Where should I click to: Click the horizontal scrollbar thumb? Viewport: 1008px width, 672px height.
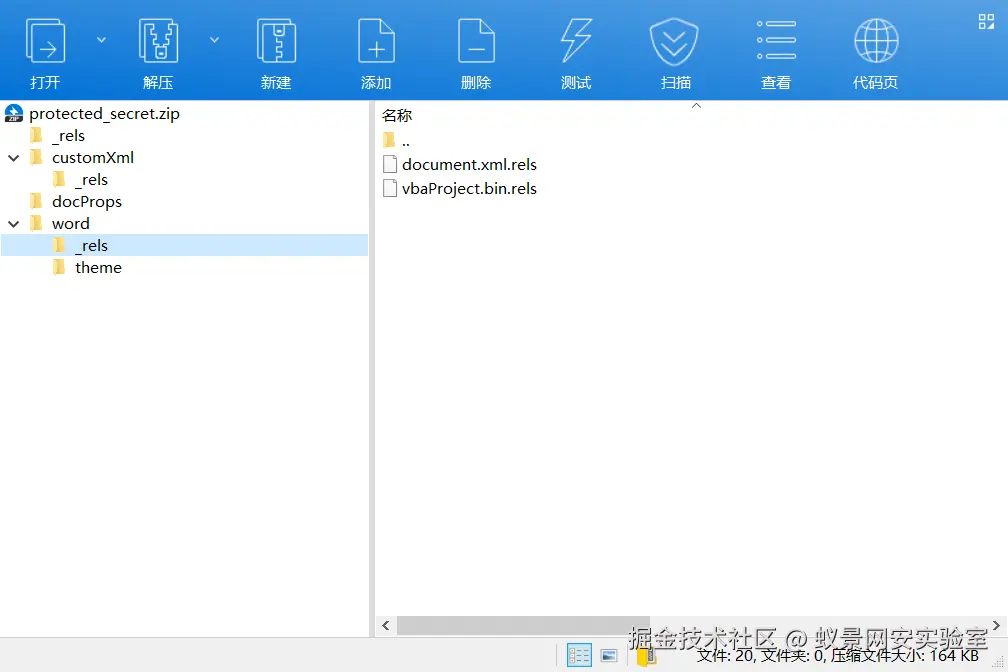tap(523, 626)
